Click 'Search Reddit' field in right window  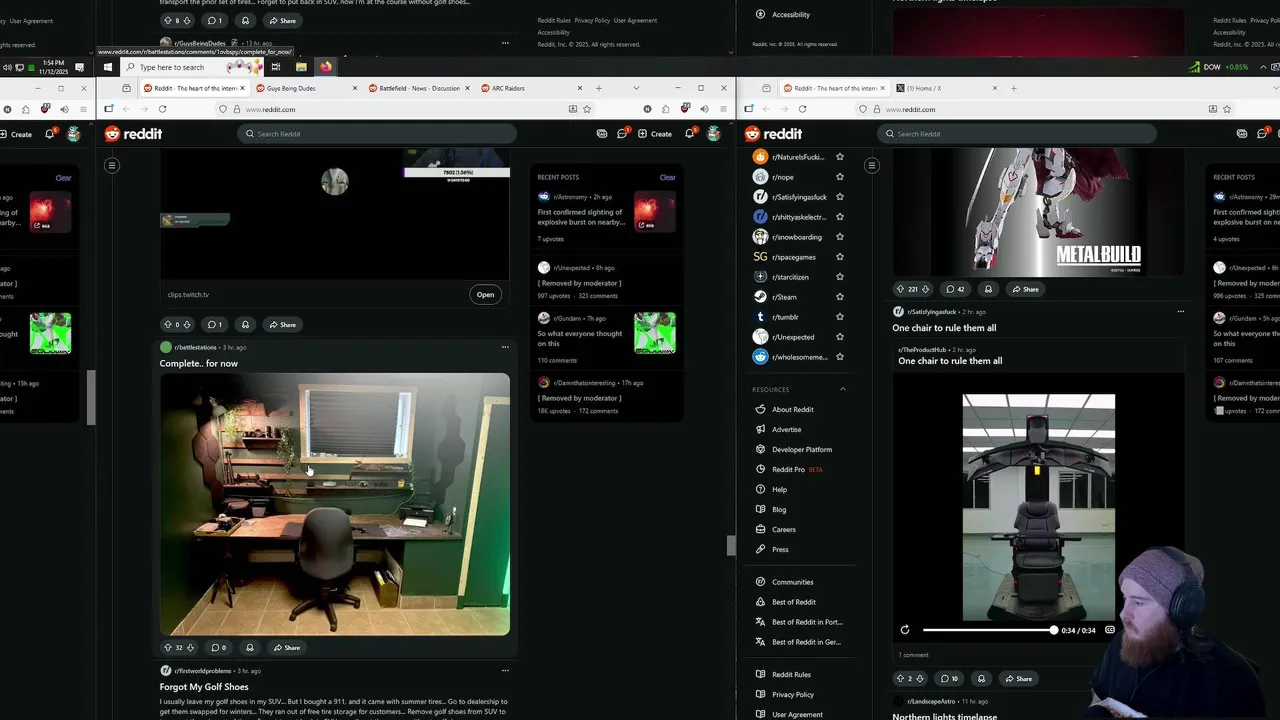(x=1017, y=134)
